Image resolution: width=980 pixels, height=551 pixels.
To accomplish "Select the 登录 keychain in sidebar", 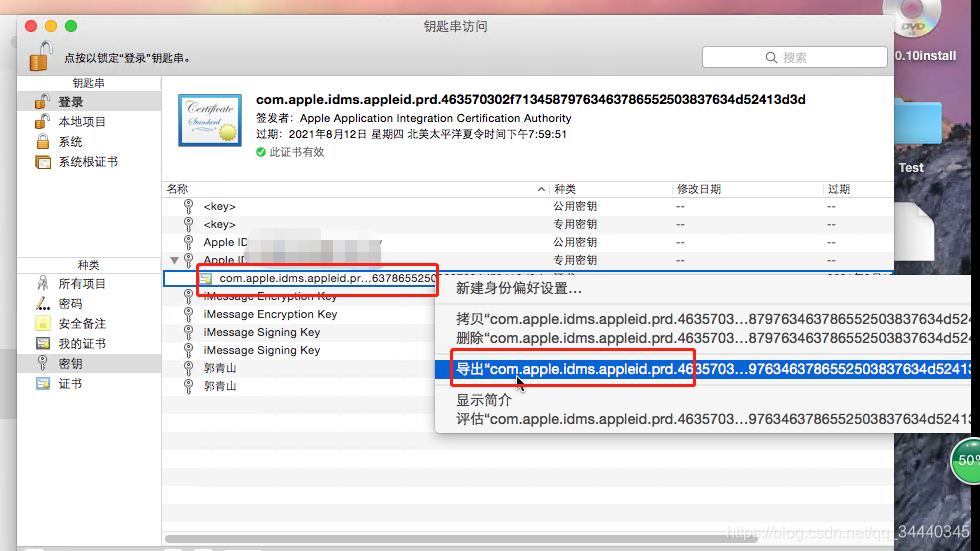I will click(x=89, y=102).
